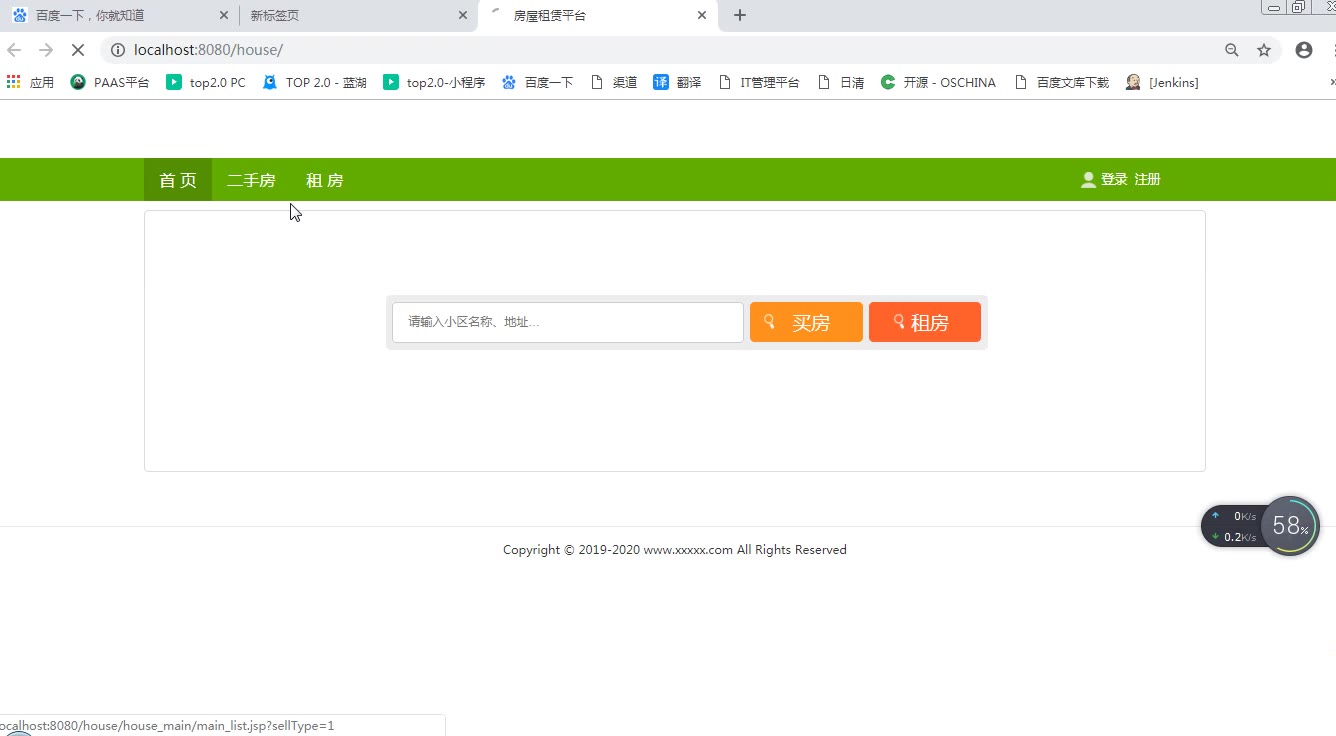1336x736 pixels.
Task: Click the back navigation arrow
Action: point(14,50)
